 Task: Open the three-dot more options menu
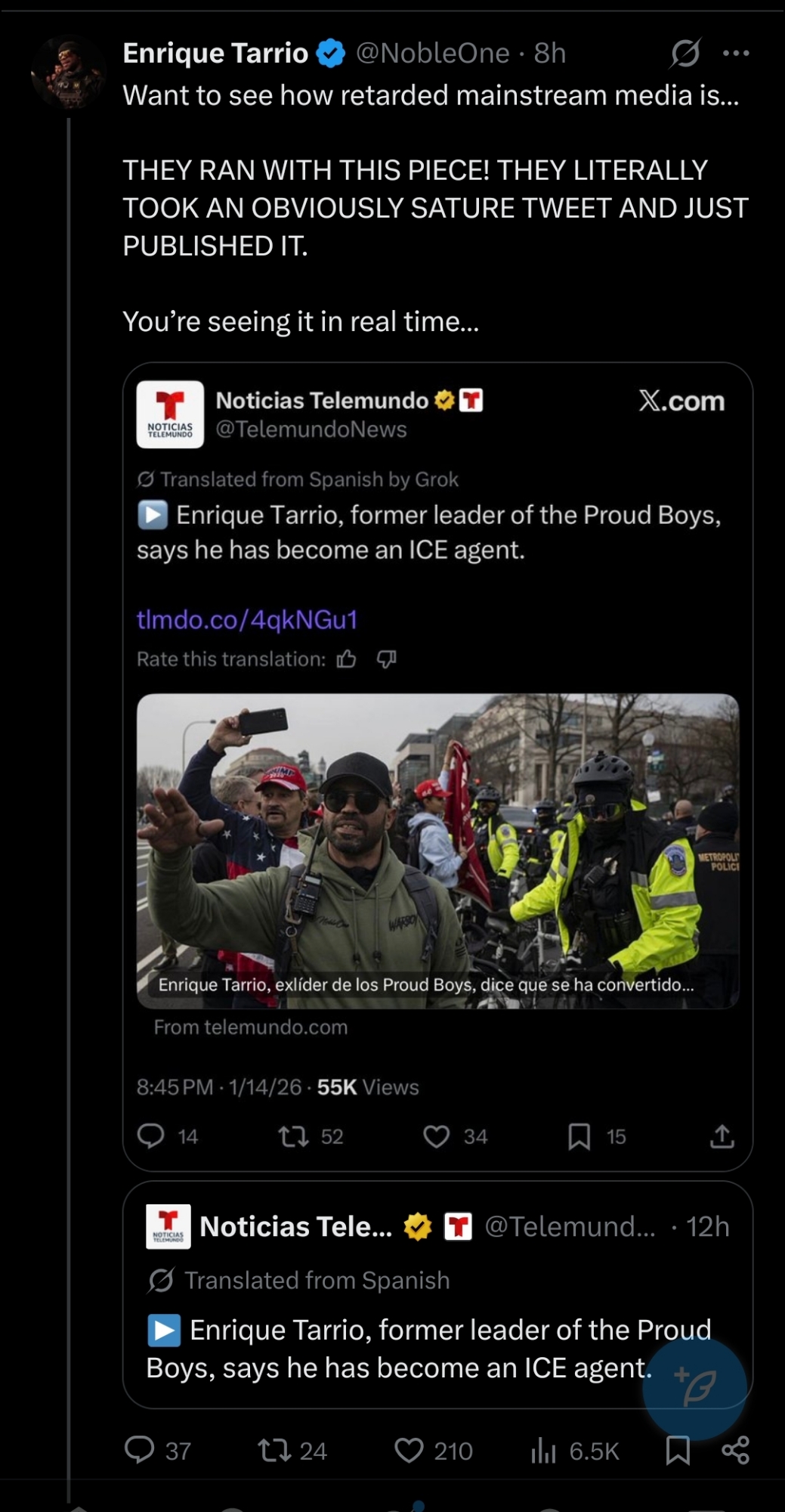coord(735,54)
